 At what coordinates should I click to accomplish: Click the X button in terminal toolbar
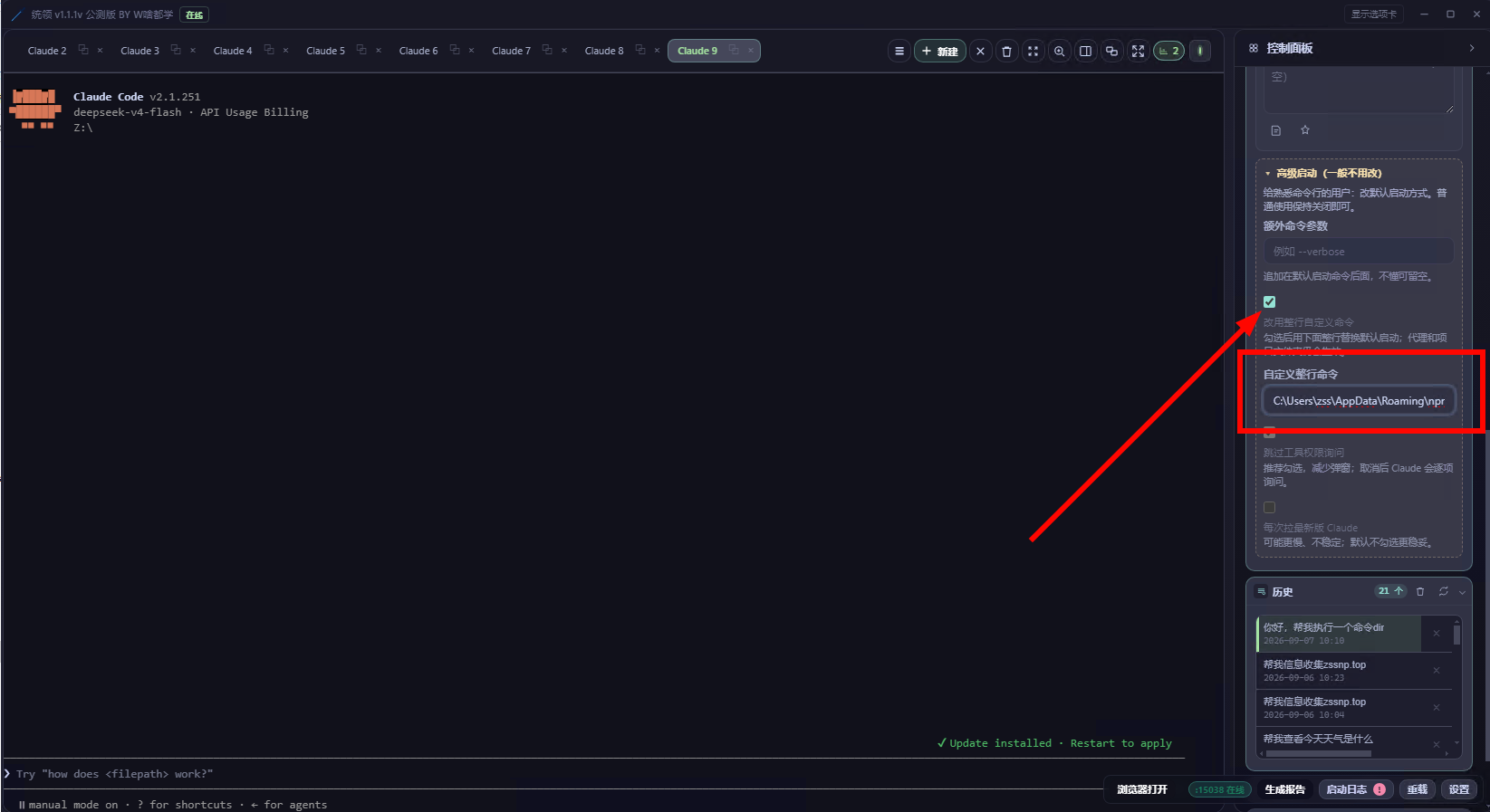980,52
